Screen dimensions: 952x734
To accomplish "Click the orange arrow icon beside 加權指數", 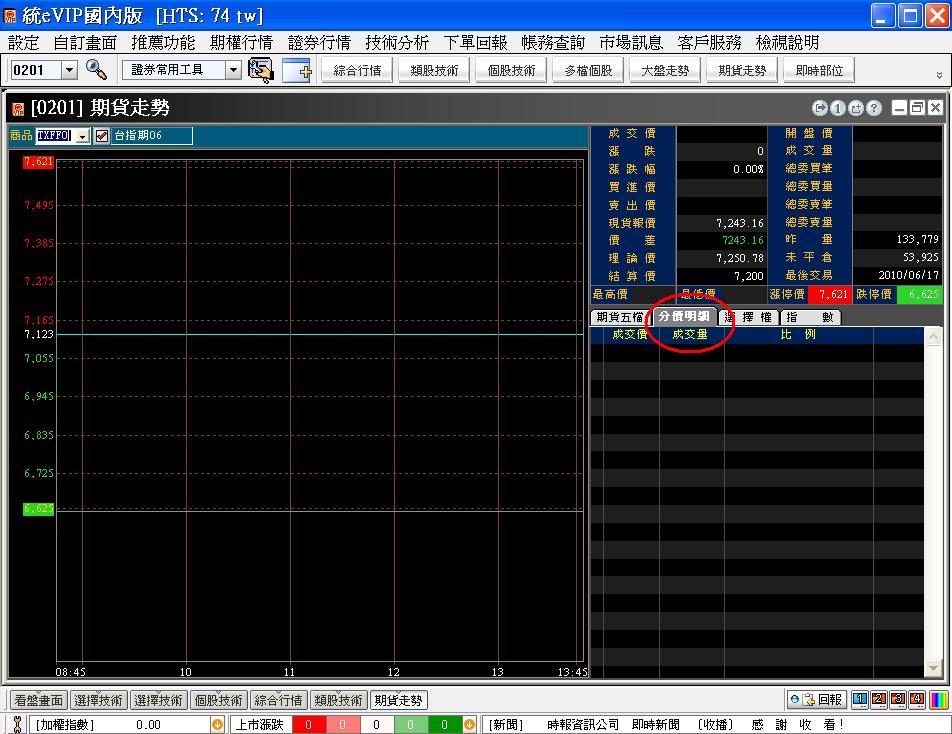I will click(x=217, y=724).
